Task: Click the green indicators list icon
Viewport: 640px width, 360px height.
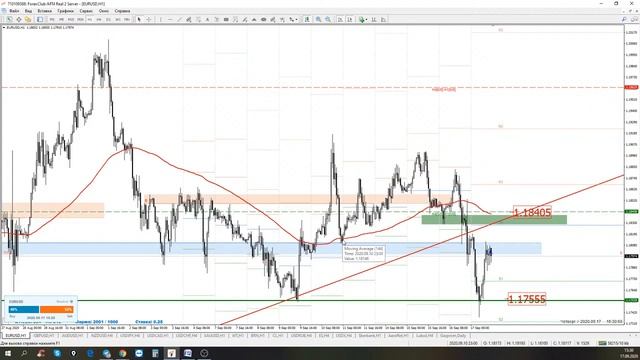Action: tap(362, 20)
